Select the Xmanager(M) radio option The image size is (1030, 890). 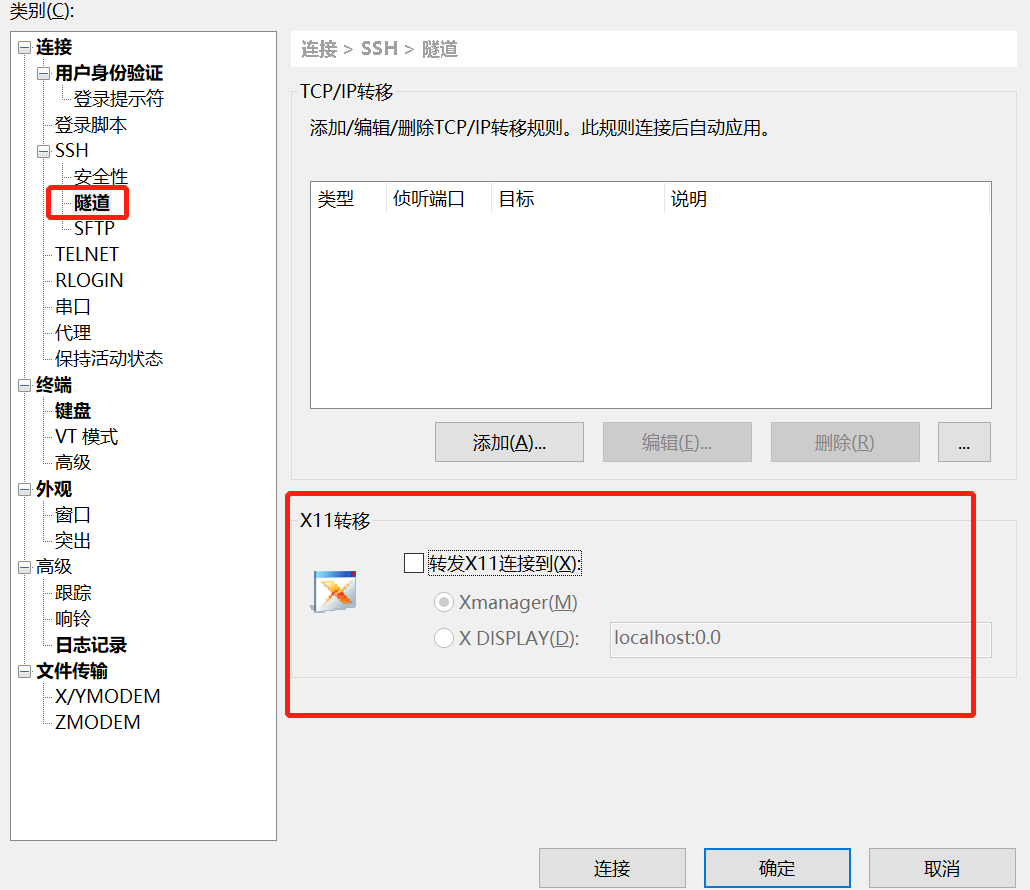point(444,602)
